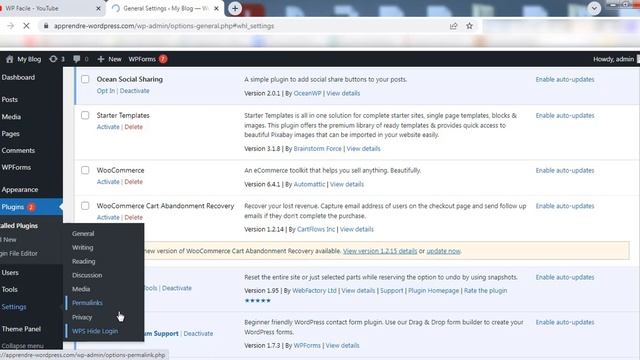The width and height of the screenshot is (640, 360).
Task: Choose Reading in Settings flyout
Action: 84,261
